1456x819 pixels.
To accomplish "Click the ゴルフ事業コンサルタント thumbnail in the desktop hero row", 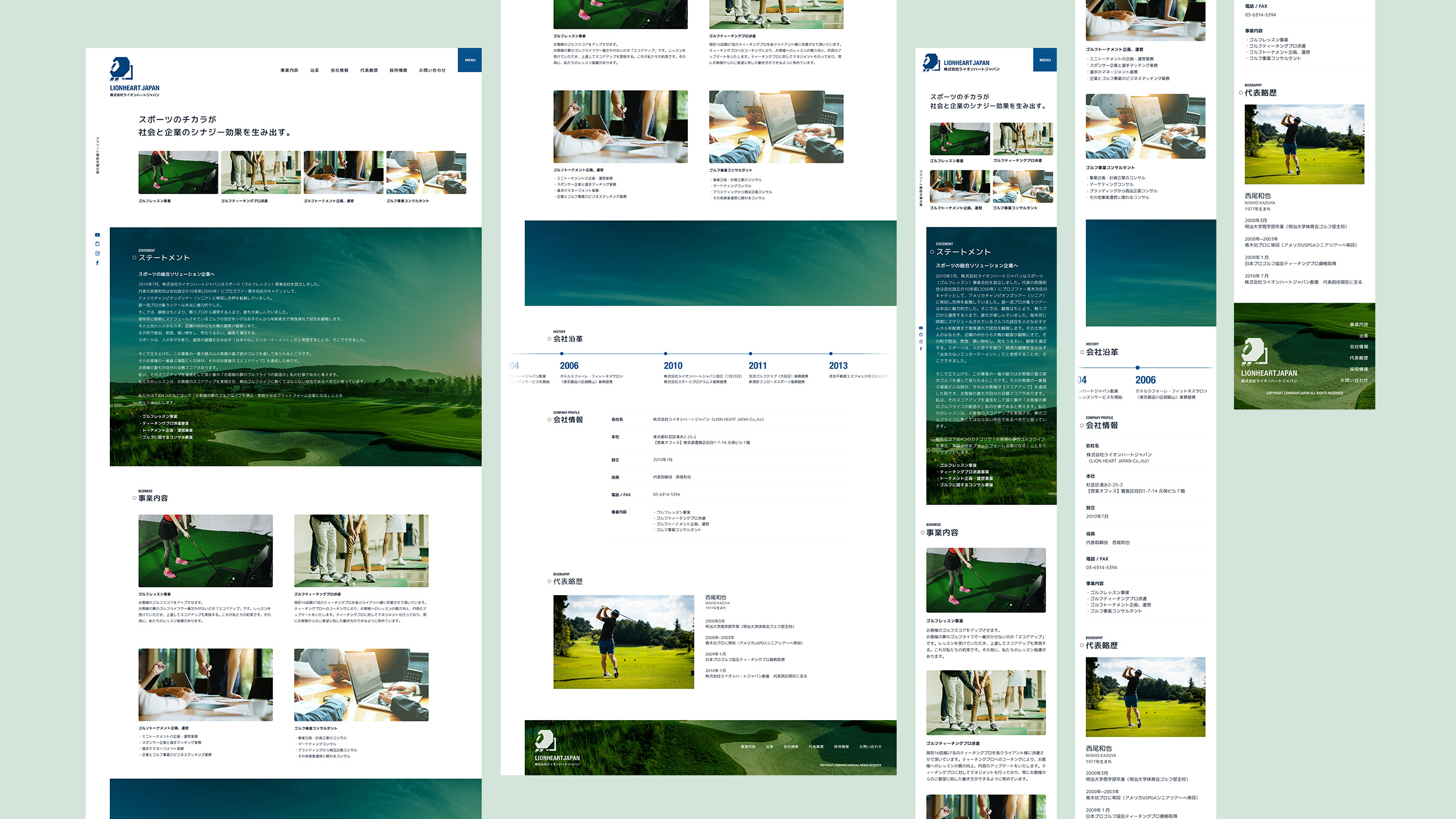I will pos(426,172).
